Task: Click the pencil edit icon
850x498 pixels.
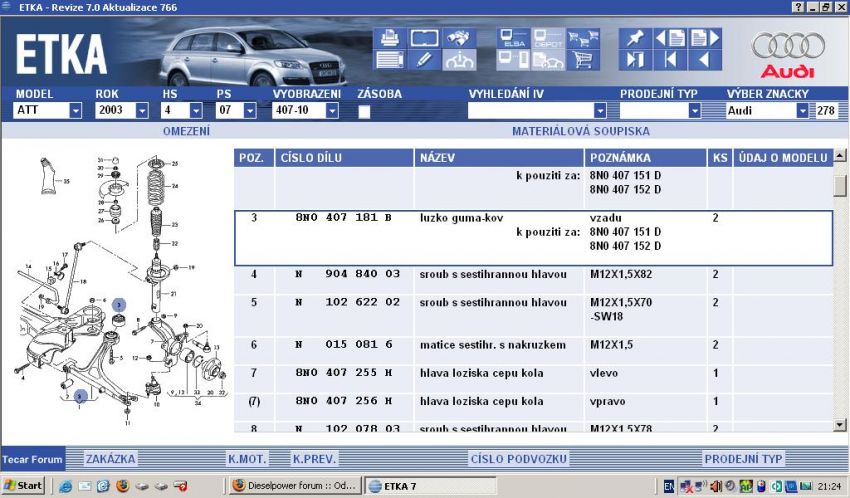Action: point(424,60)
